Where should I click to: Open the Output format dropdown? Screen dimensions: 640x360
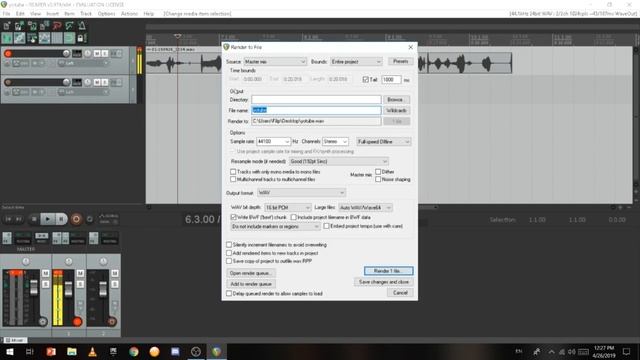tap(301, 193)
